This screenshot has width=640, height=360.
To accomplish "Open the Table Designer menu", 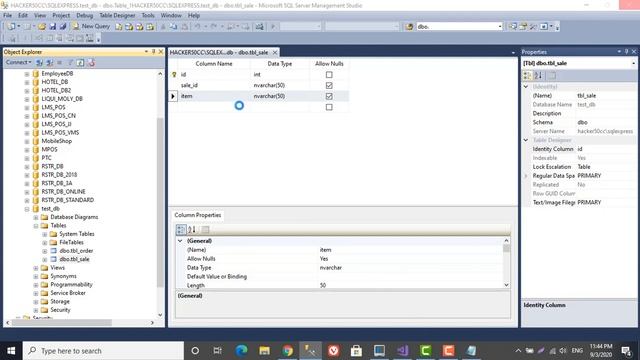I will (x=117, y=16).
